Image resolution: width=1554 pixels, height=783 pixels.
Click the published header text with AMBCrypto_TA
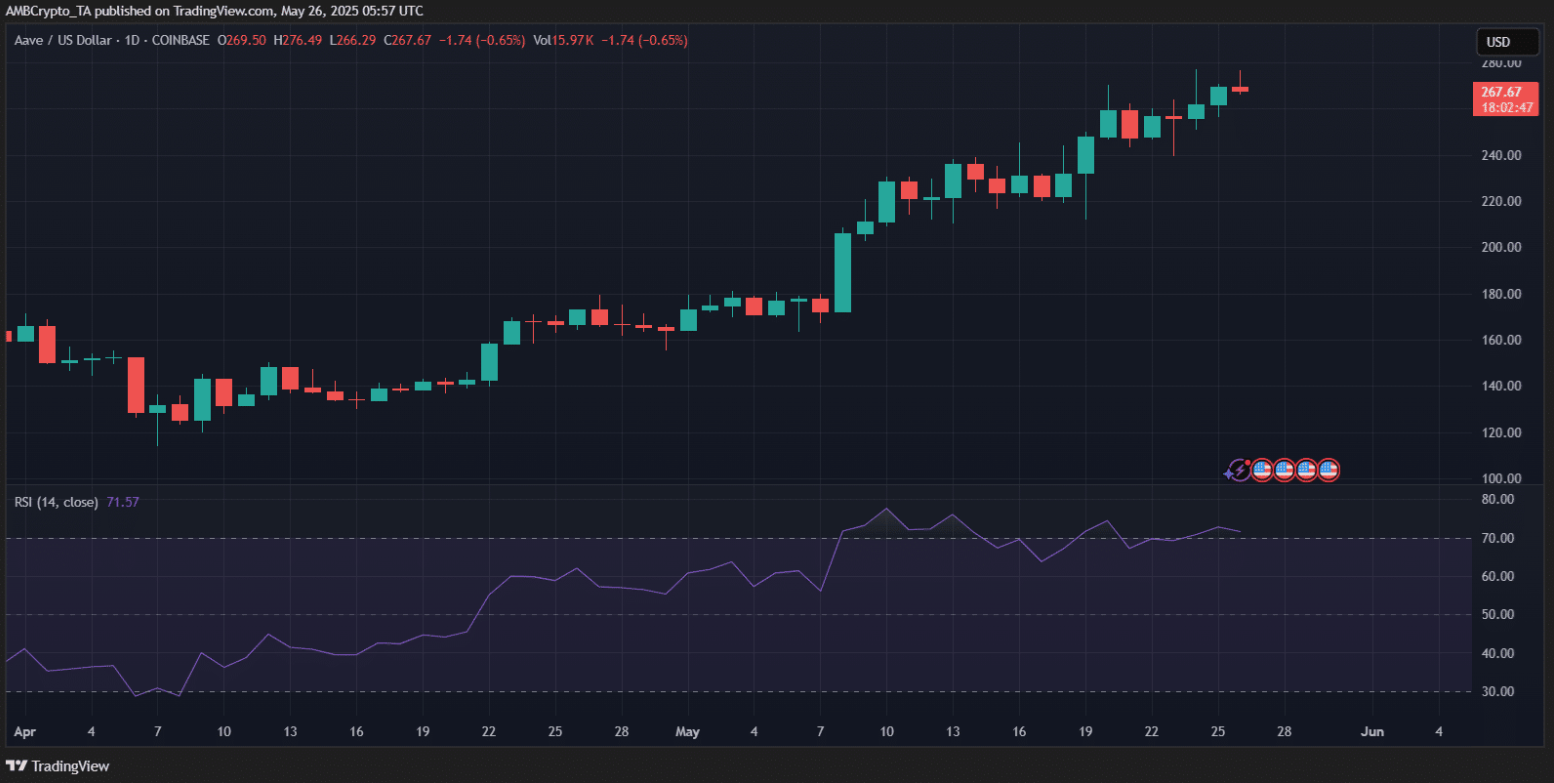click(214, 11)
